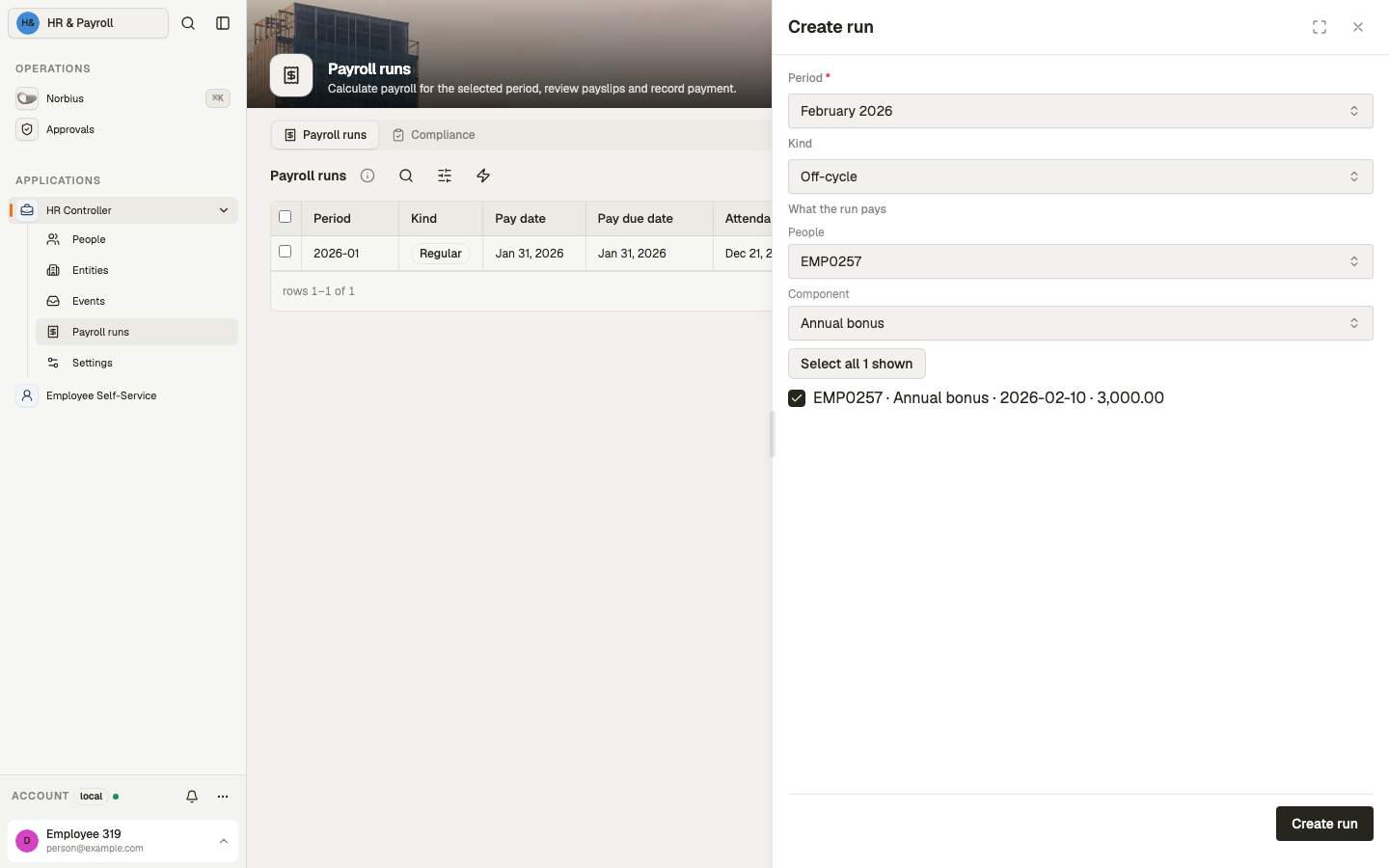This screenshot has width=1389, height=868.
Task: Click the notifications bell icon
Action: pyautogui.click(x=192, y=797)
